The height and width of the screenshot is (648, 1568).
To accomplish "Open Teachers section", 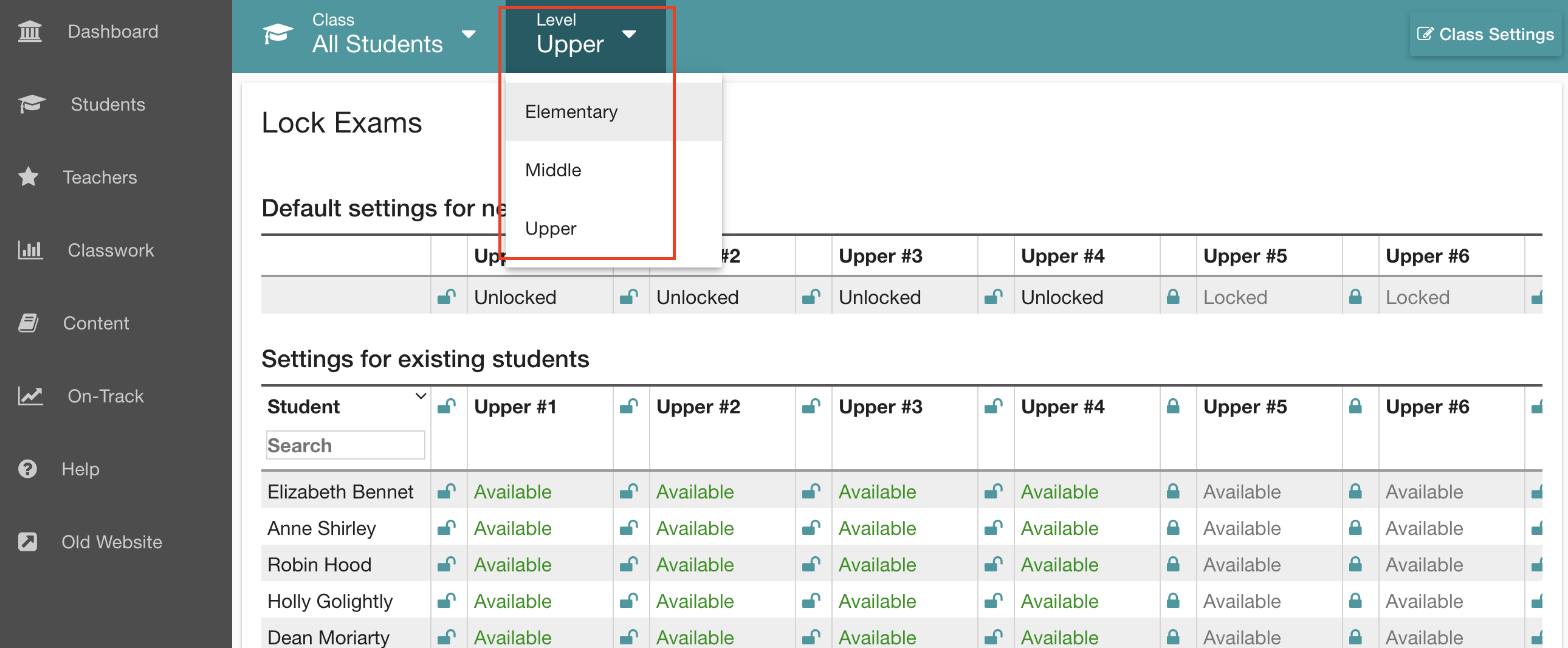I will 100,178.
